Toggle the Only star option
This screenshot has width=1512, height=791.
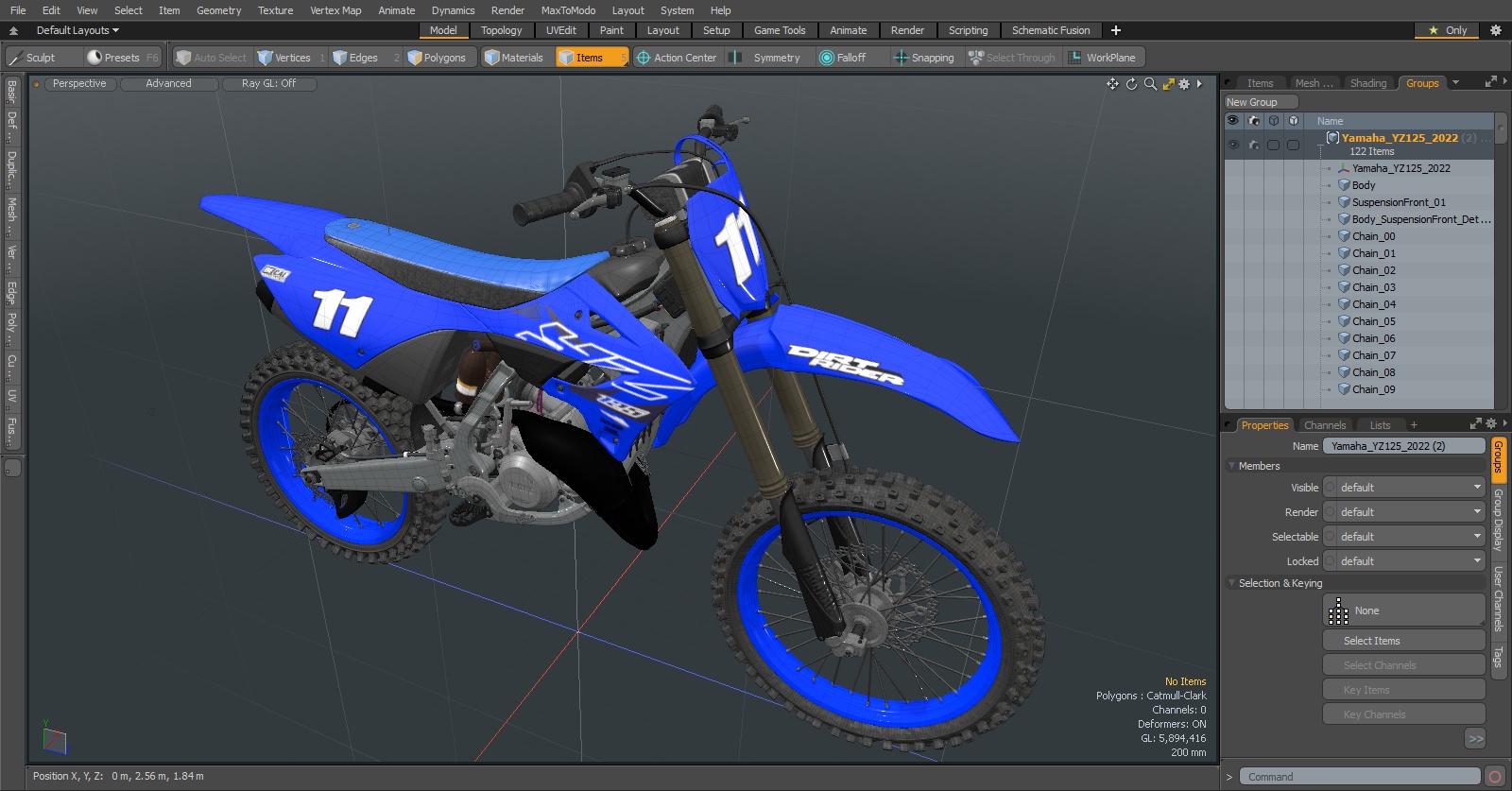pyautogui.click(x=1447, y=30)
